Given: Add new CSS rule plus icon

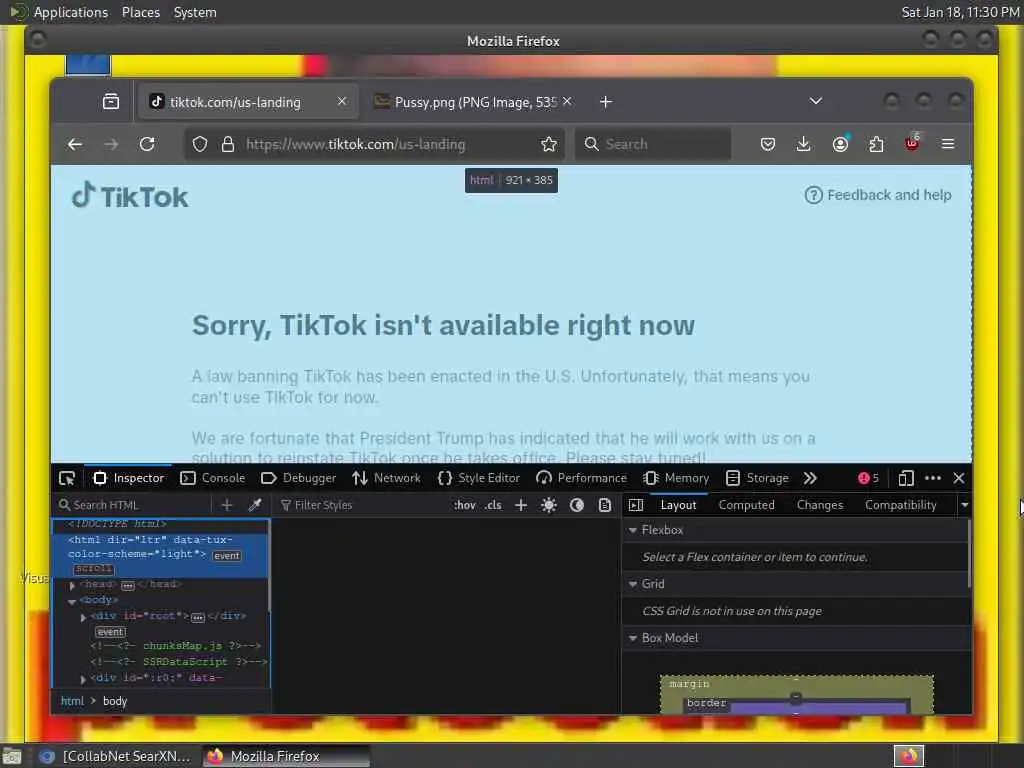Looking at the screenshot, I should (520, 505).
